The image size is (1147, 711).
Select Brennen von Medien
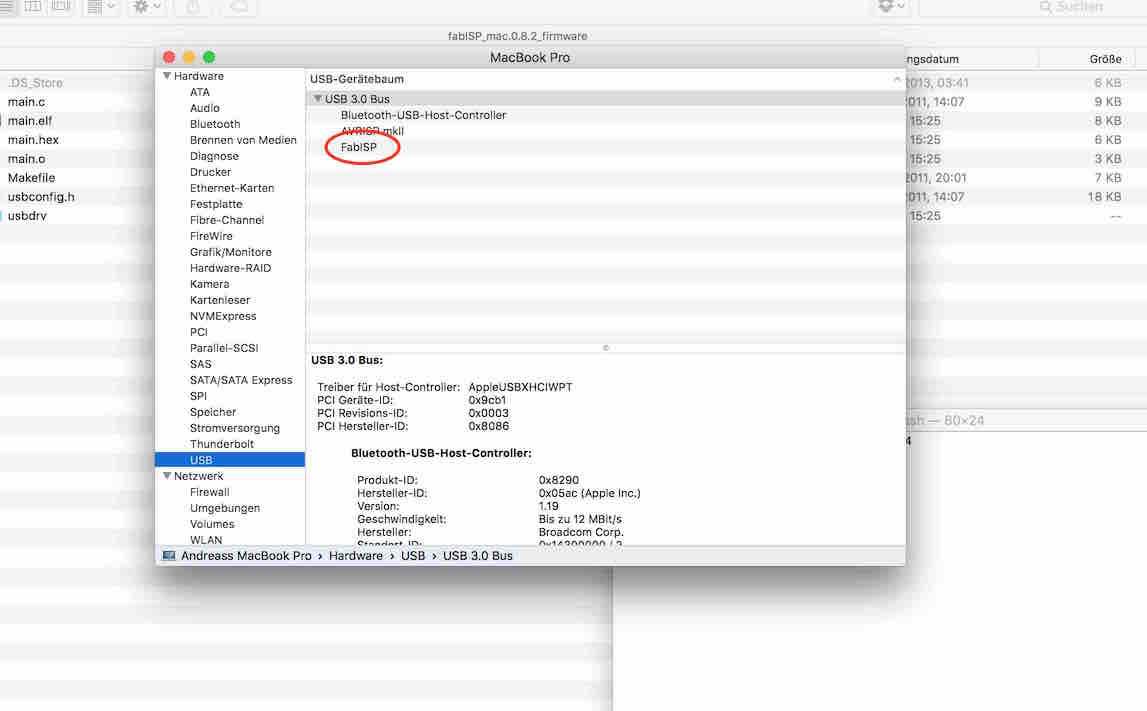(243, 140)
